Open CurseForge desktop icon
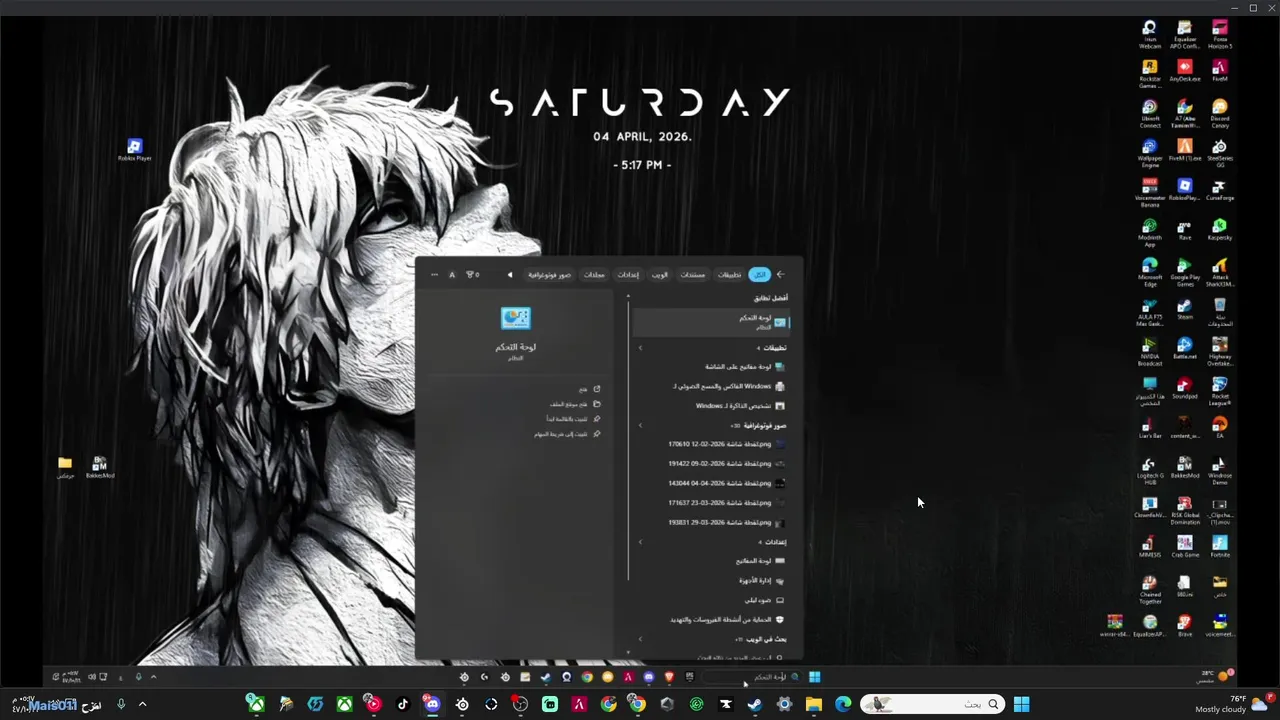Image resolution: width=1280 pixels, height=720 pixels. 1220,190
